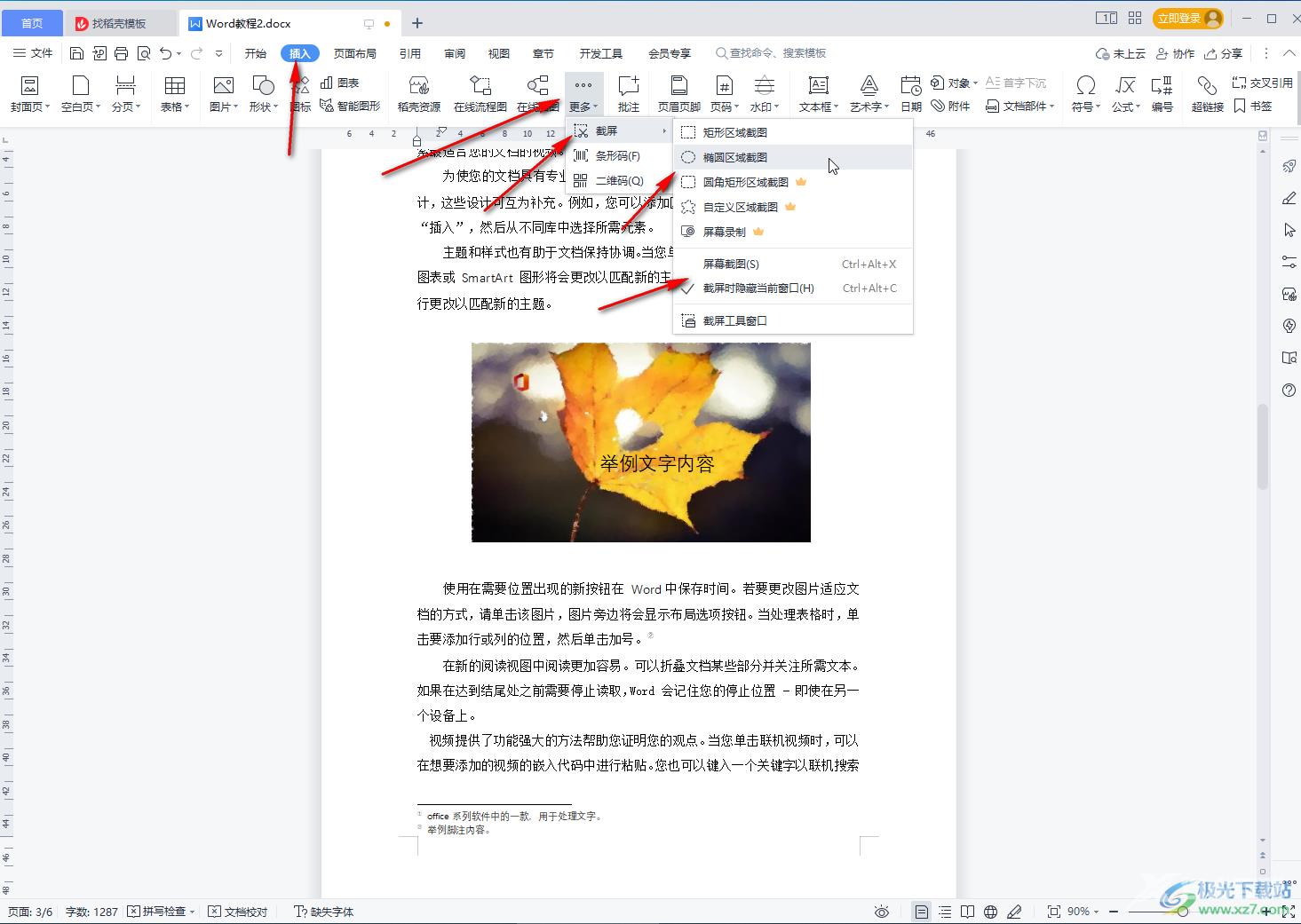
Task: Insert a symbol (符号)
Action: [1085, 94]
